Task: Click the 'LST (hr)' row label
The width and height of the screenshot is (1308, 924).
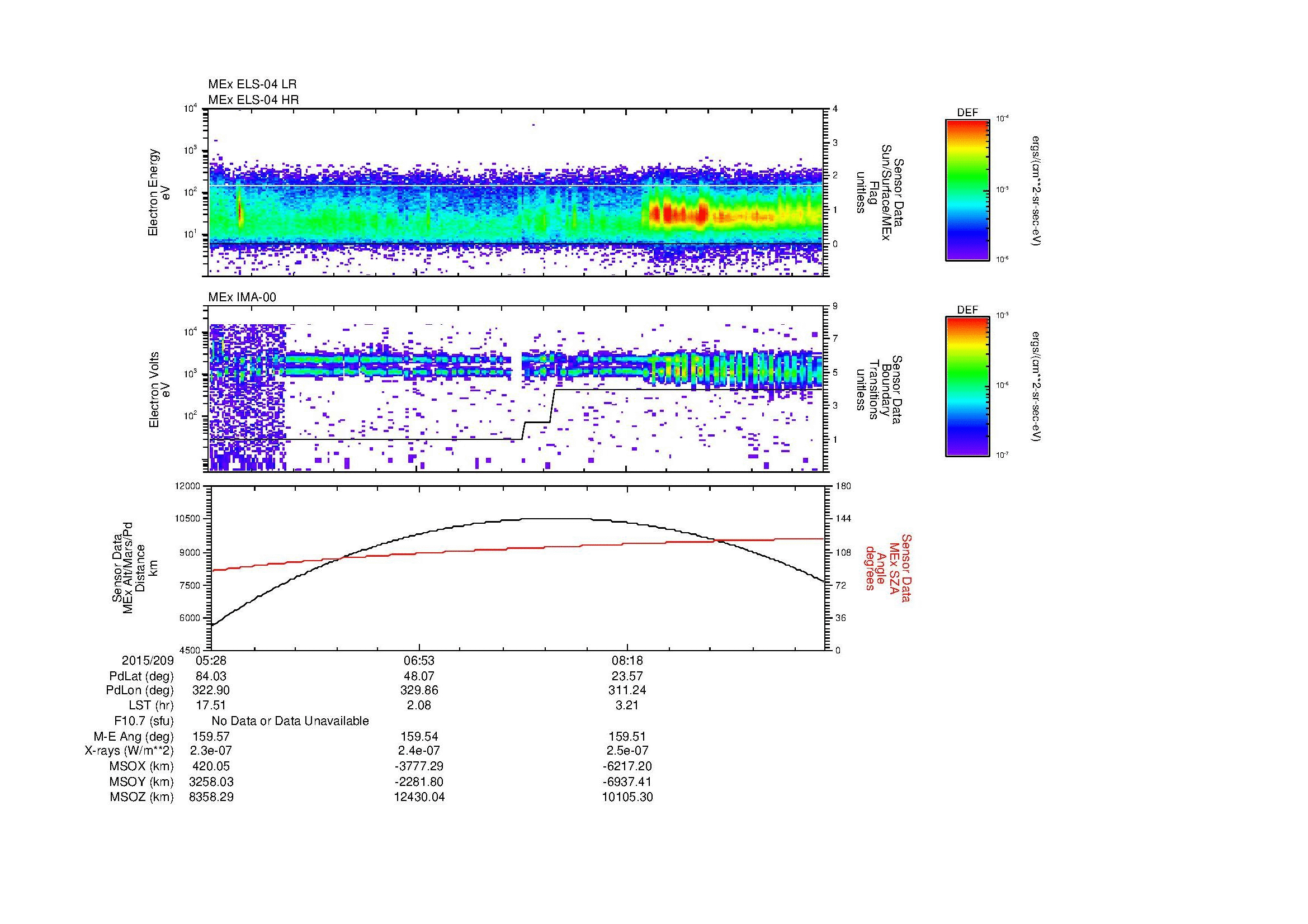Action: click(151, 705)
